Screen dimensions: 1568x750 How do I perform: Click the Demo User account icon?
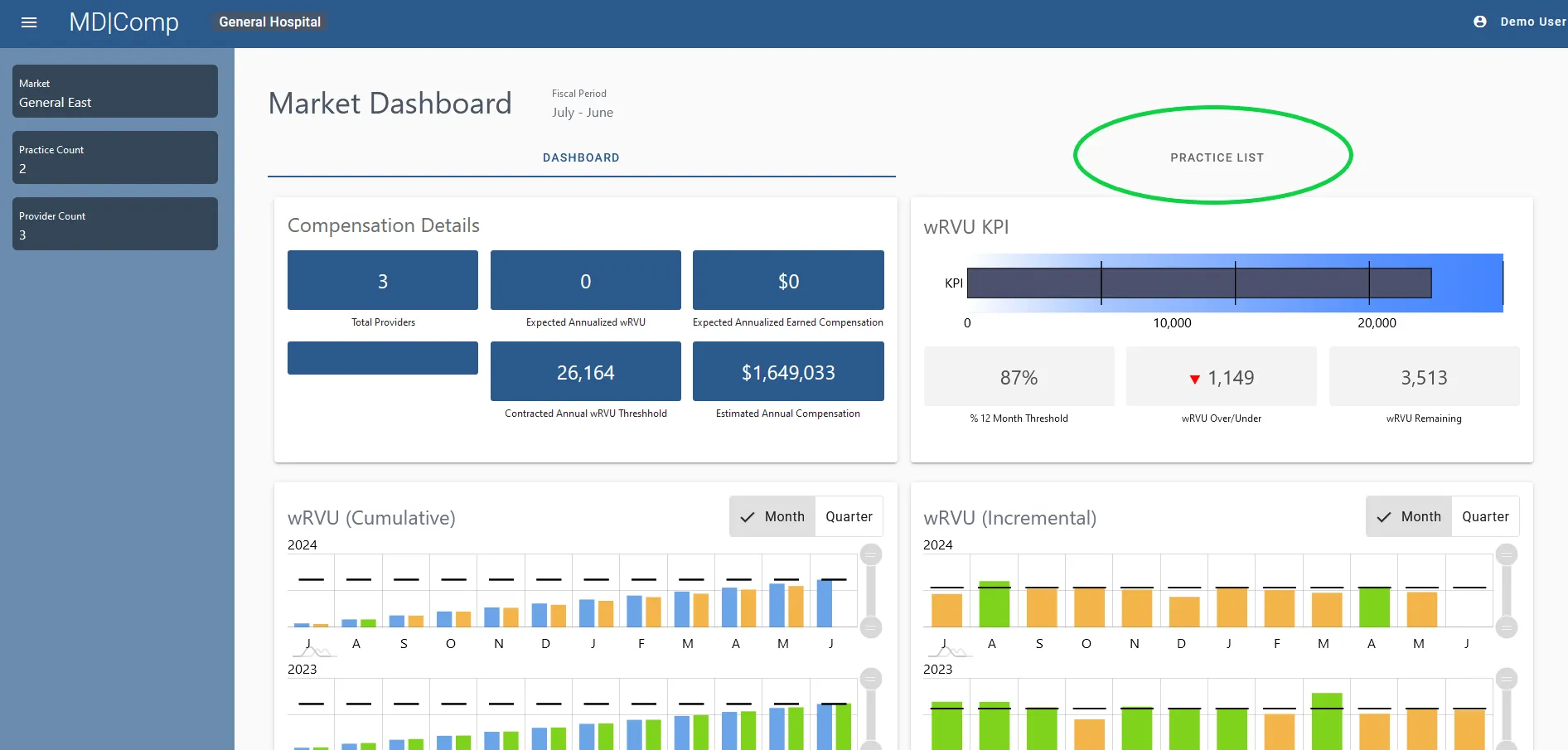[1480, 22]
